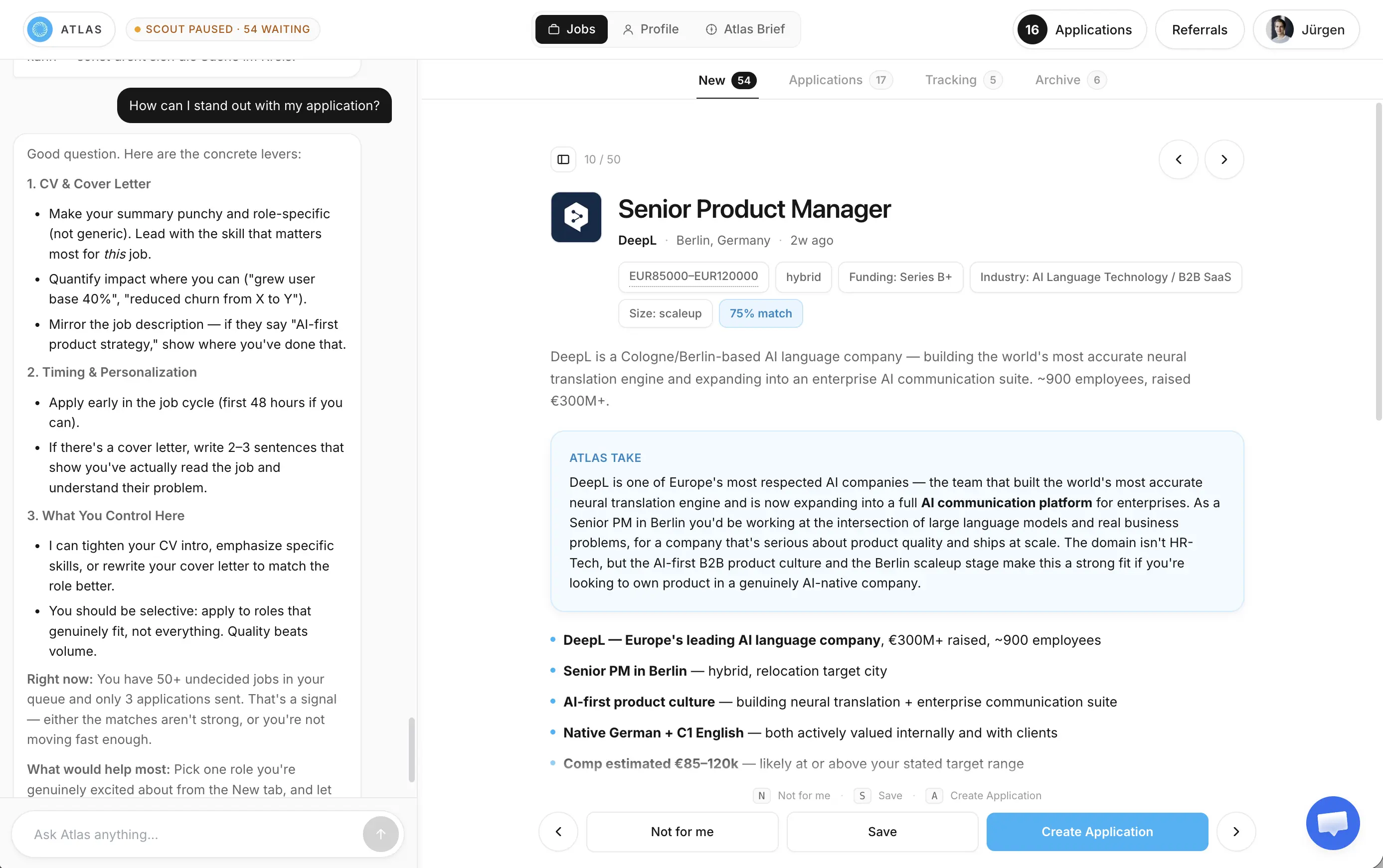Image resolution: width=1383 pixels, height=868 pixels.
Task: Click the Senior Product Manager title
Action: [754, 209]
